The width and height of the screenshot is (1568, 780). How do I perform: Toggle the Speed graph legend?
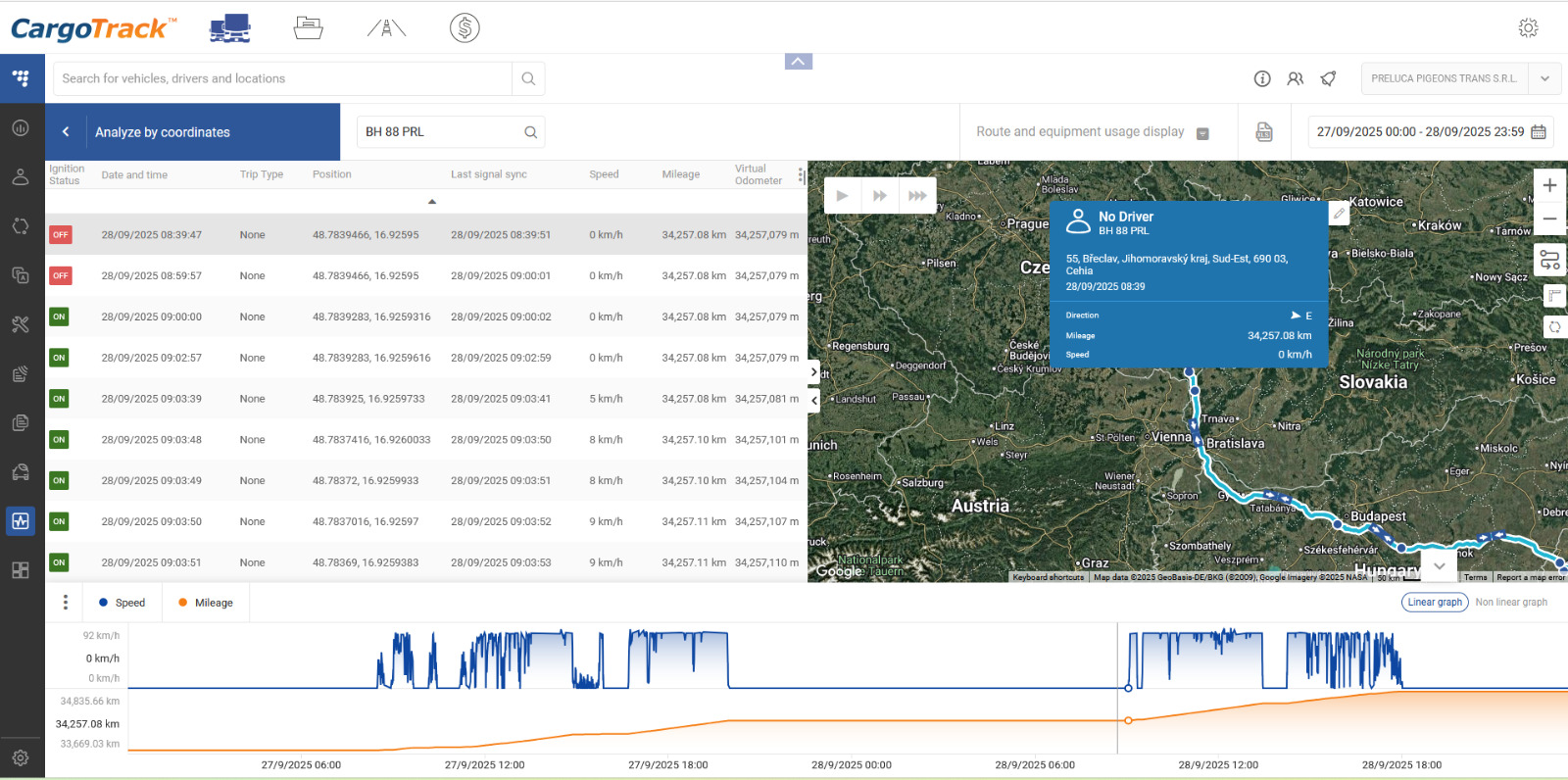[122, 603]
